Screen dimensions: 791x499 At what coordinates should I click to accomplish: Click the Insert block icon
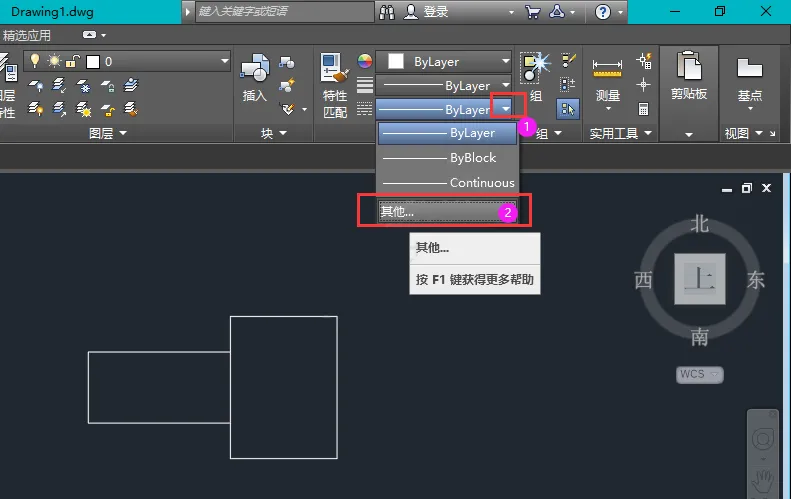pyautogui.click(x=255, y=68)
